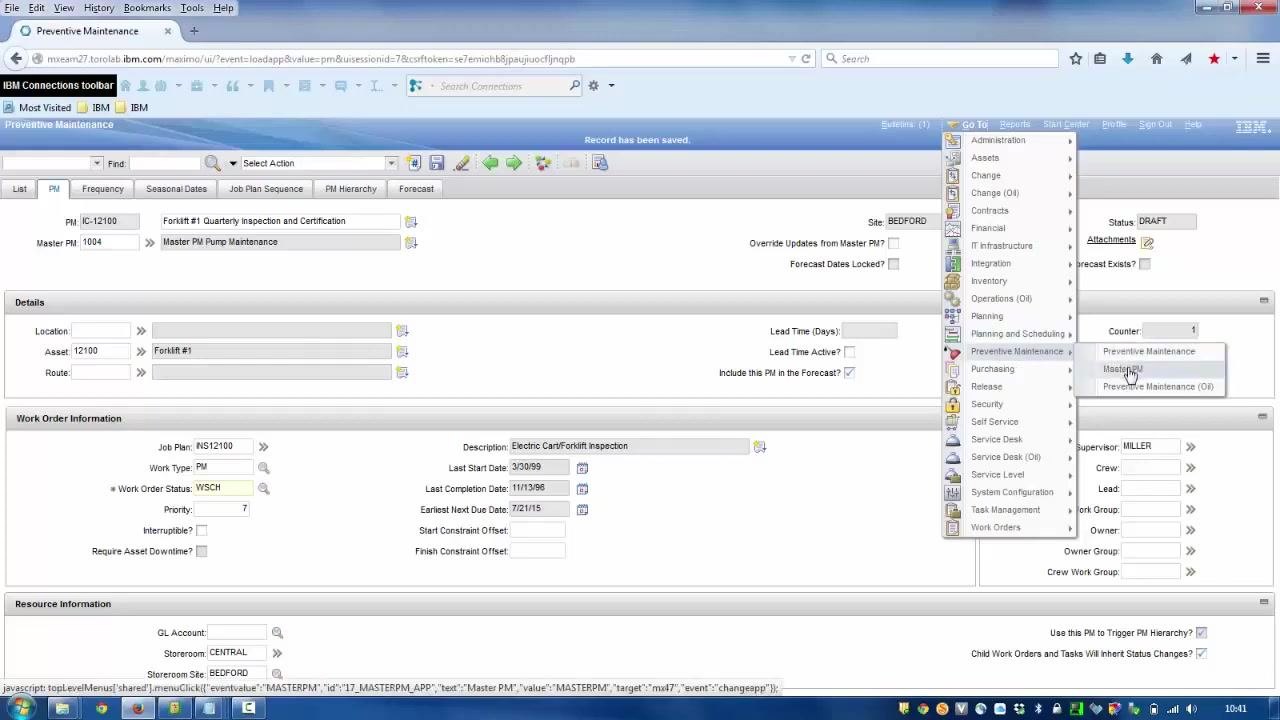Click the Start Center link
This screenshot has height=720, width=1280.
coord(1066,125)
